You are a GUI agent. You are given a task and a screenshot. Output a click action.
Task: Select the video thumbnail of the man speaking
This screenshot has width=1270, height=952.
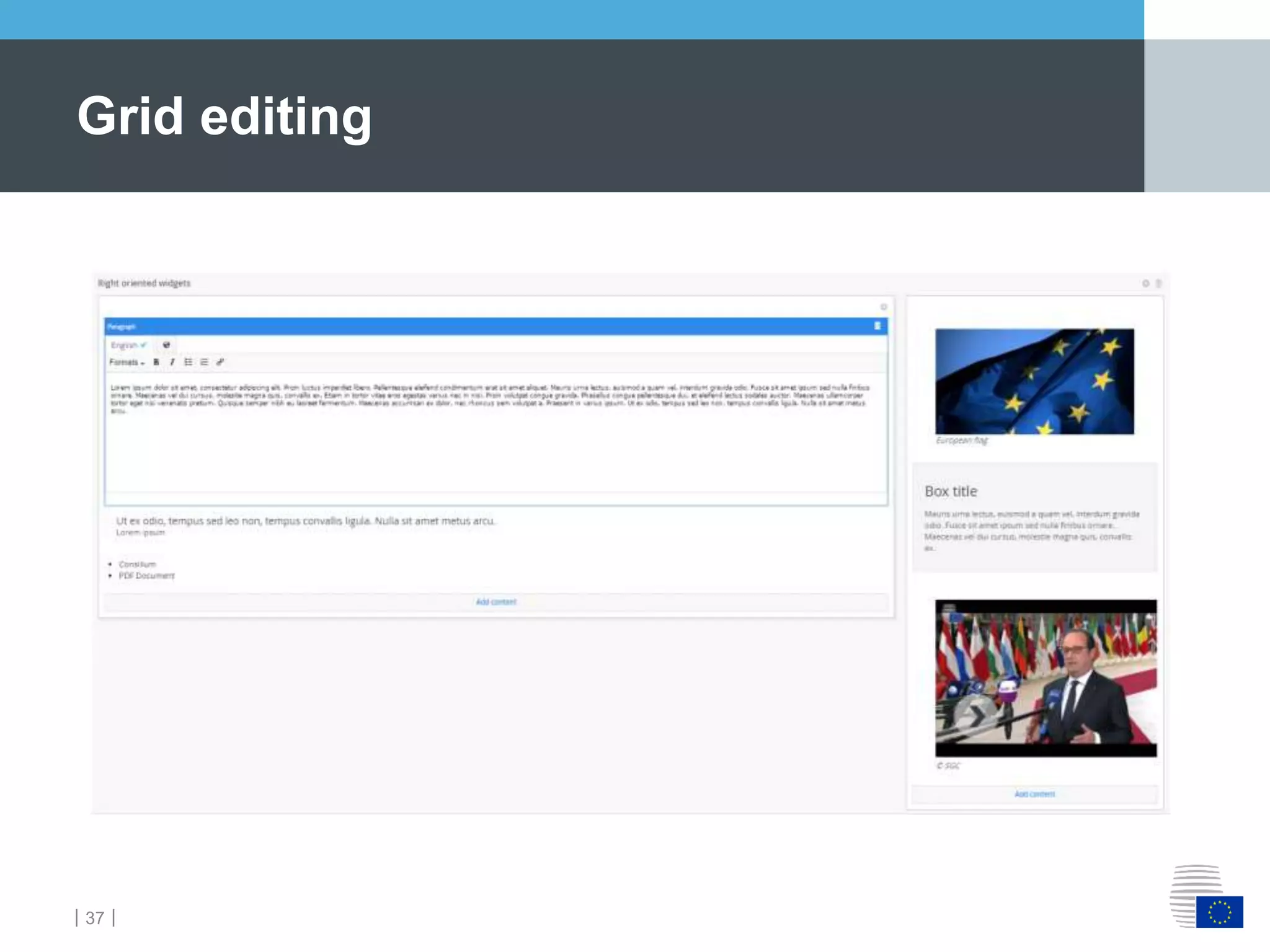pyautogui.click(x=1046, y=677)
